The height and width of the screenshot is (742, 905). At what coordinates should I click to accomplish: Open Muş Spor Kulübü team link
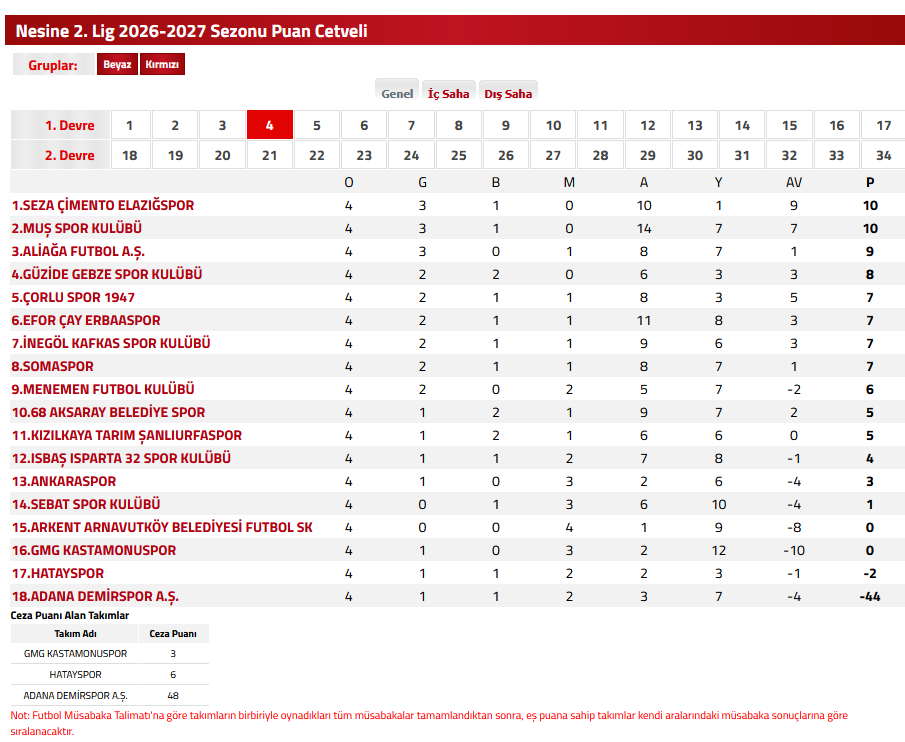tap(77, 228)
